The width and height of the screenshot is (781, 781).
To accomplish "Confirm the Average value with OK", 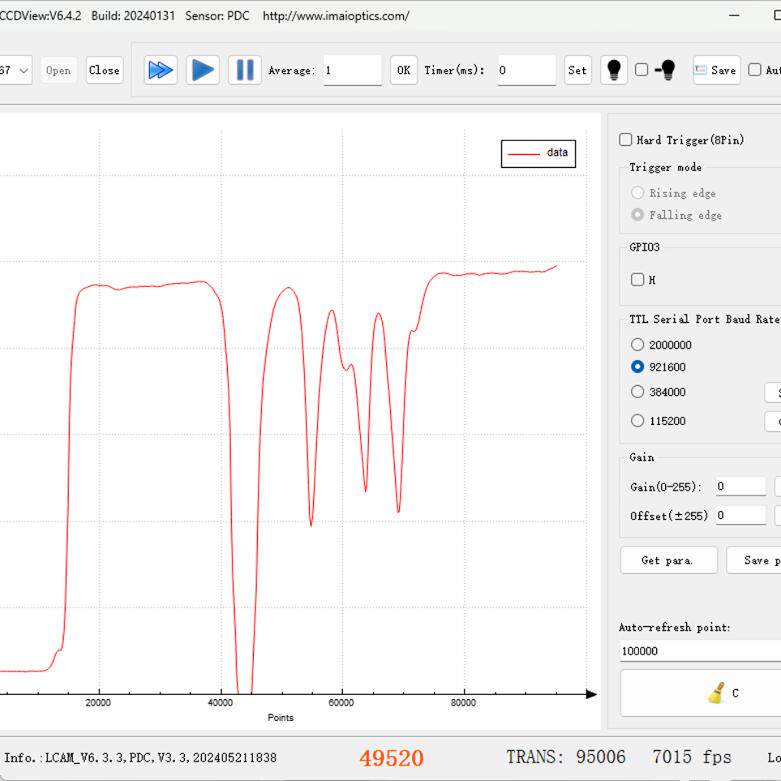I will click(403, 70).
